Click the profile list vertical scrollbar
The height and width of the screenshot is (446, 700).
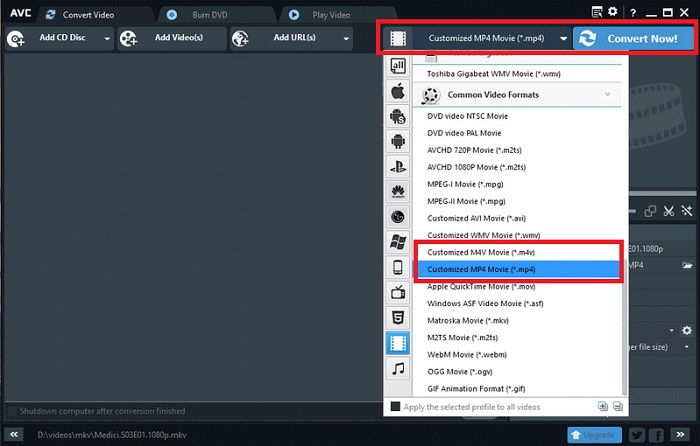point(624,328)
